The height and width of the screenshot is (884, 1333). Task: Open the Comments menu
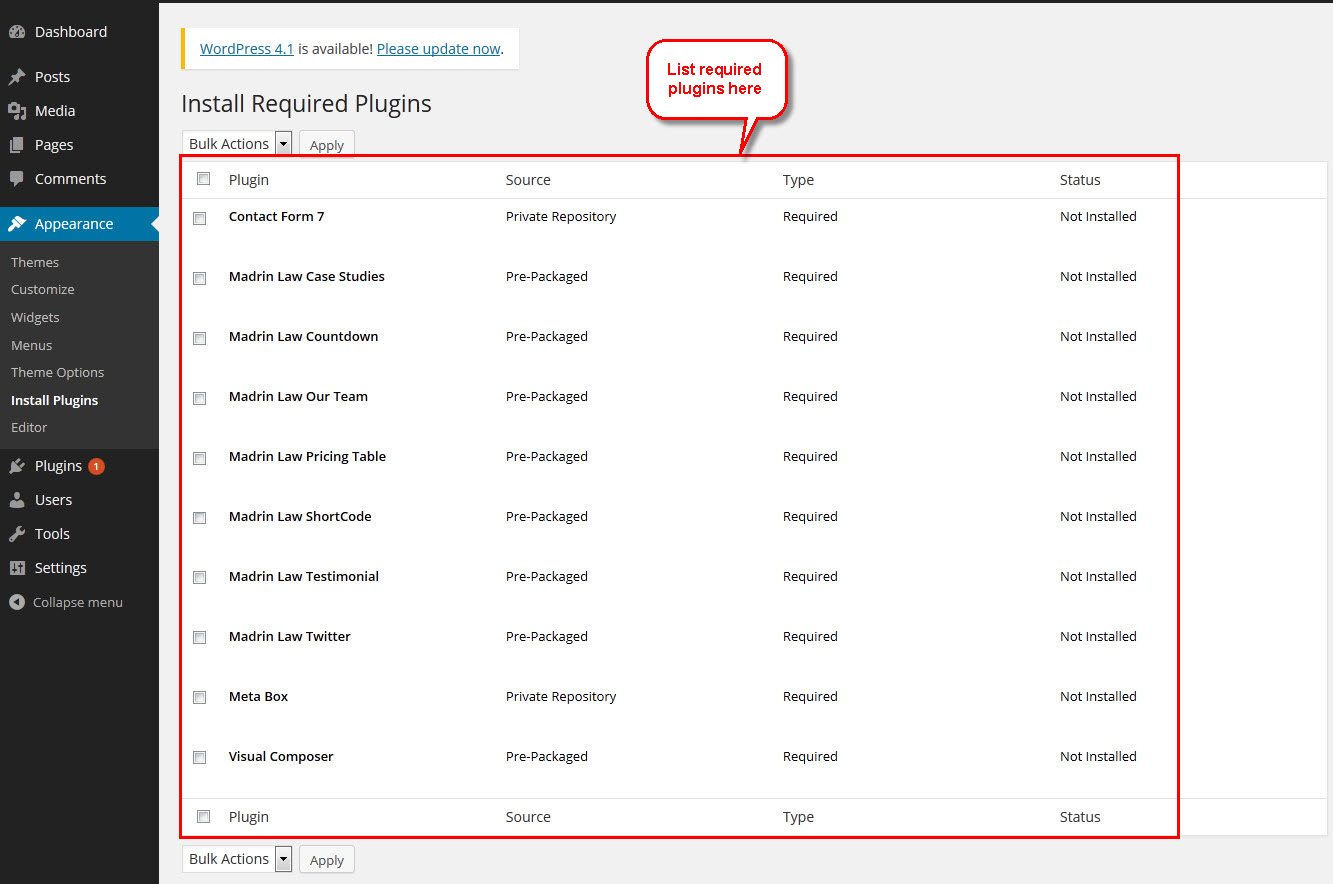[x=70, y=179]
